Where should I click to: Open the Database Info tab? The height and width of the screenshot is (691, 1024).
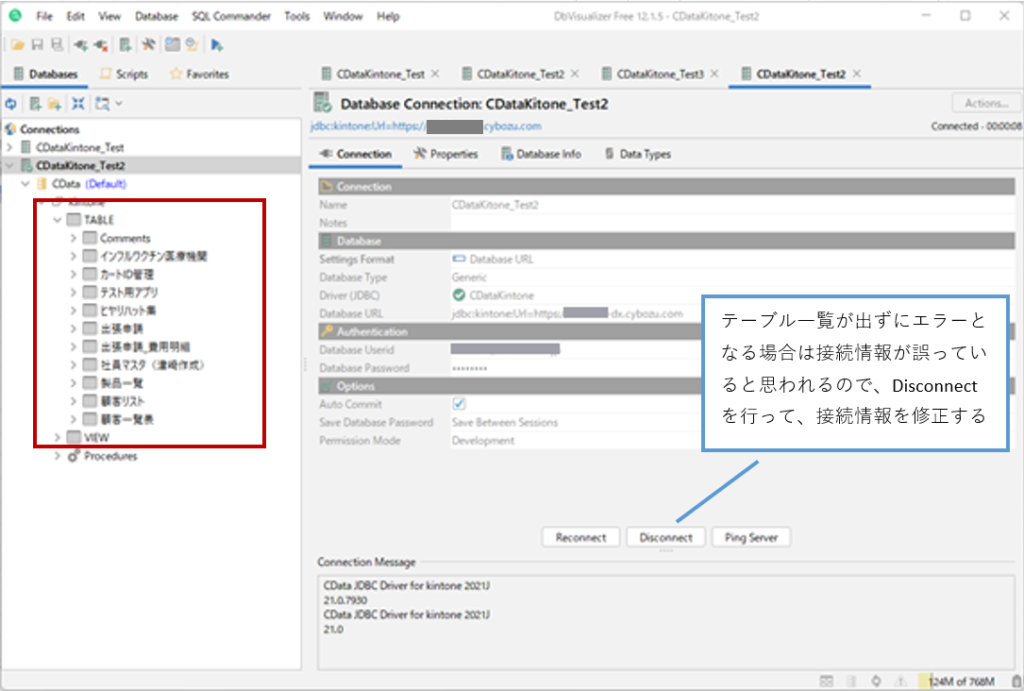point(541,154)
